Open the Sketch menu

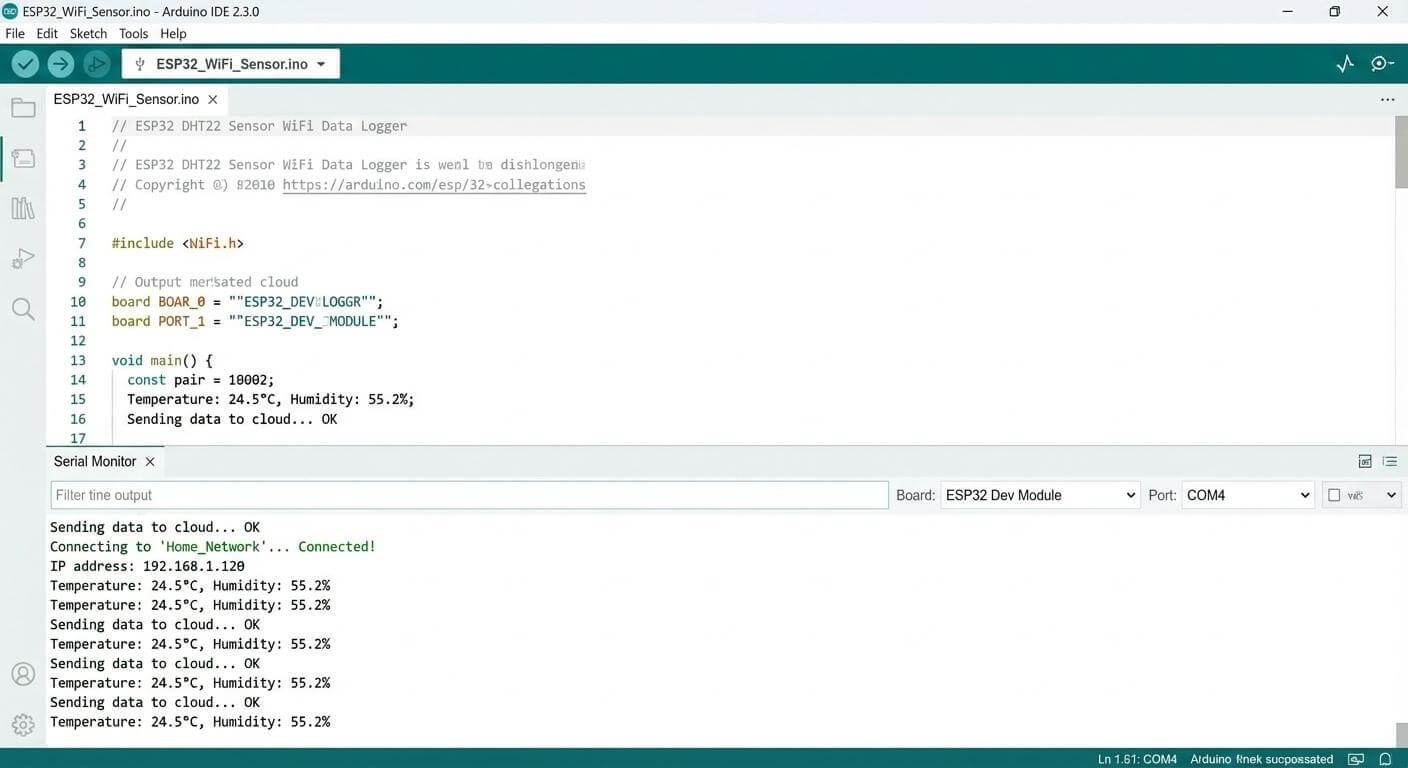pyautogui.click(x=88, y=33)
